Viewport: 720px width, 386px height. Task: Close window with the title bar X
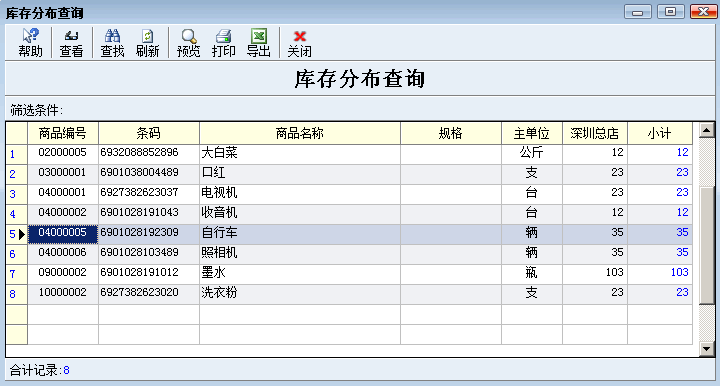coord(703,12)
